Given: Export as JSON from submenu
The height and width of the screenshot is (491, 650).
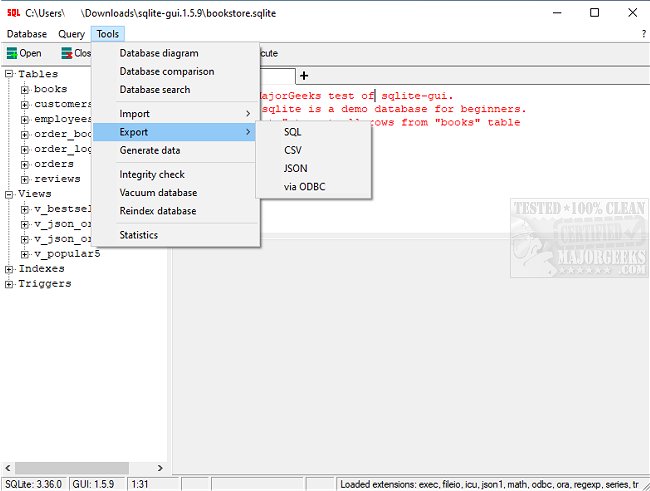Looking at the screenshot, I should pos(313,168).
